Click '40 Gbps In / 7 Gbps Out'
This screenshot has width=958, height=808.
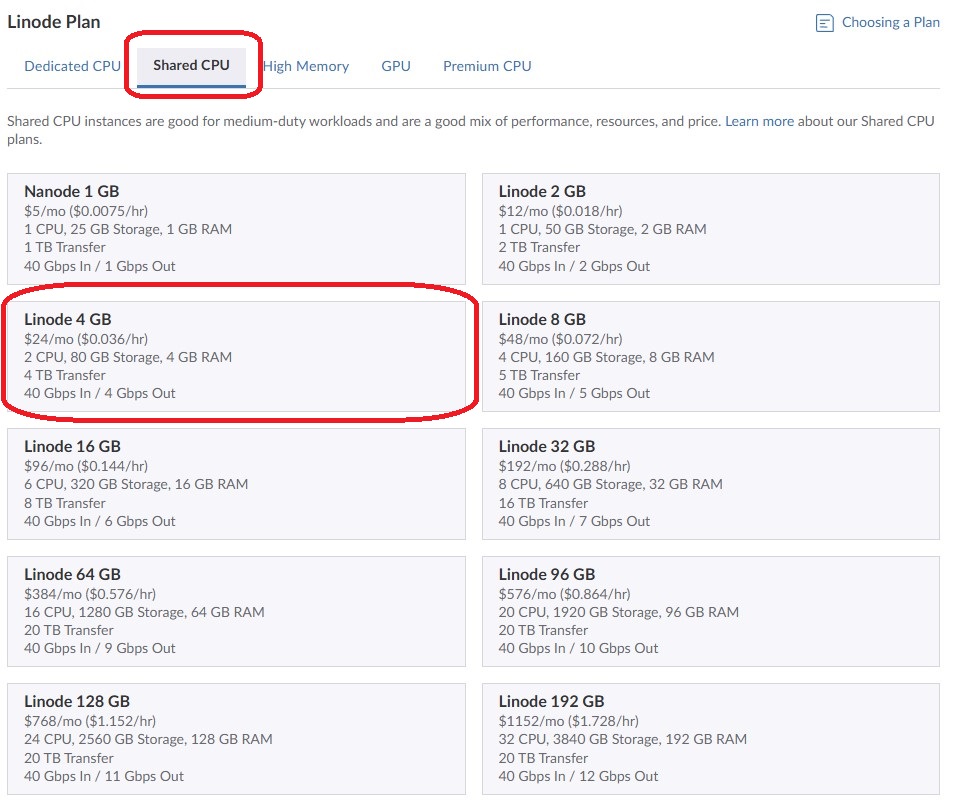click(x=574, y=521)
